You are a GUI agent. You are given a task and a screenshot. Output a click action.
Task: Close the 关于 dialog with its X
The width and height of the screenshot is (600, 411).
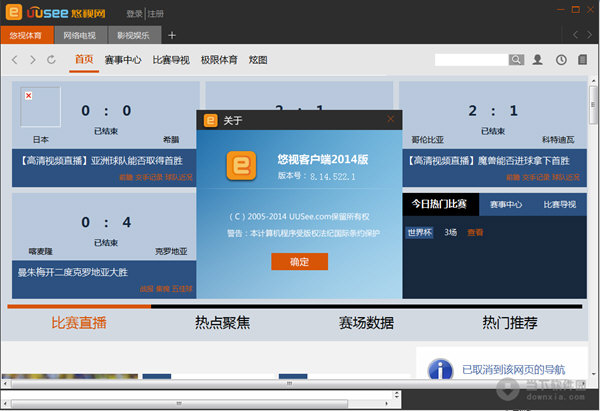[x=391, y=119]
